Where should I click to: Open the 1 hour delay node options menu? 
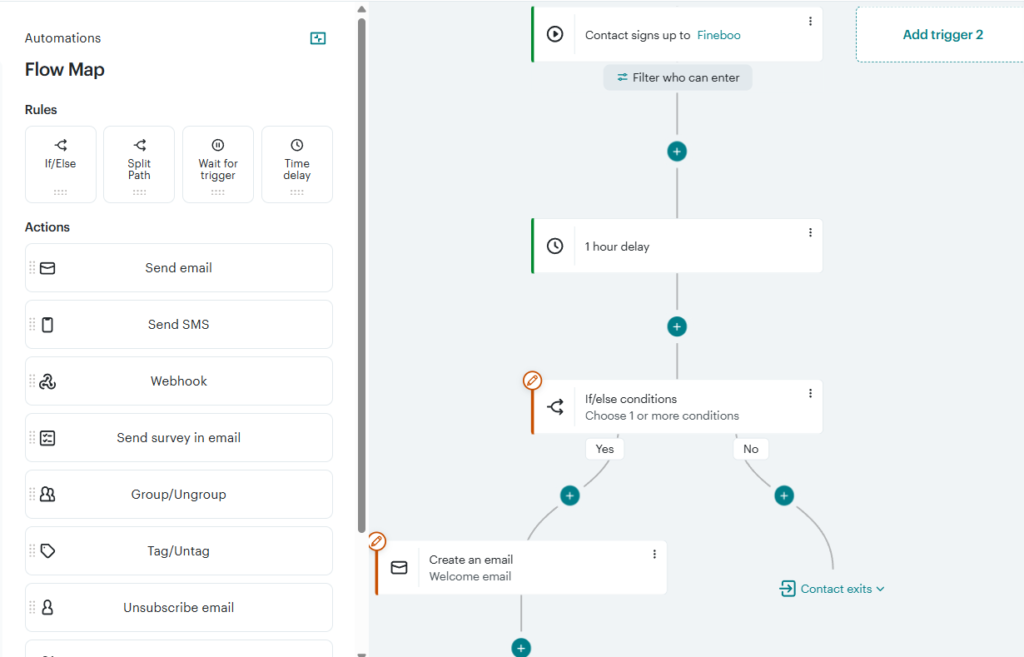(810, 232)
